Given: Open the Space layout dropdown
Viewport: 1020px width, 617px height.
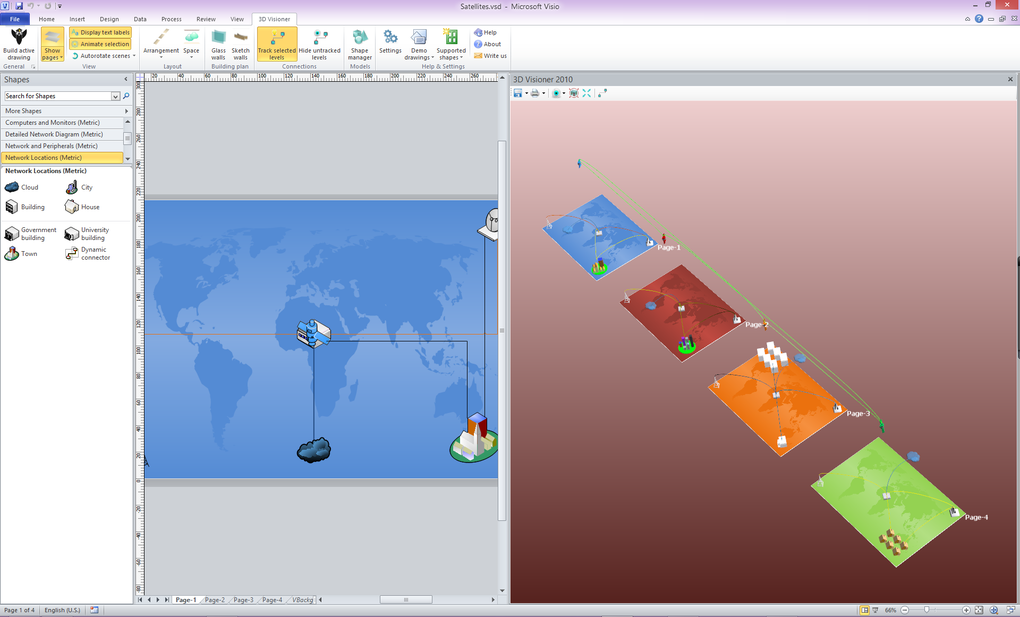Looking at the screenshot, I should click(x=191, y=44).
